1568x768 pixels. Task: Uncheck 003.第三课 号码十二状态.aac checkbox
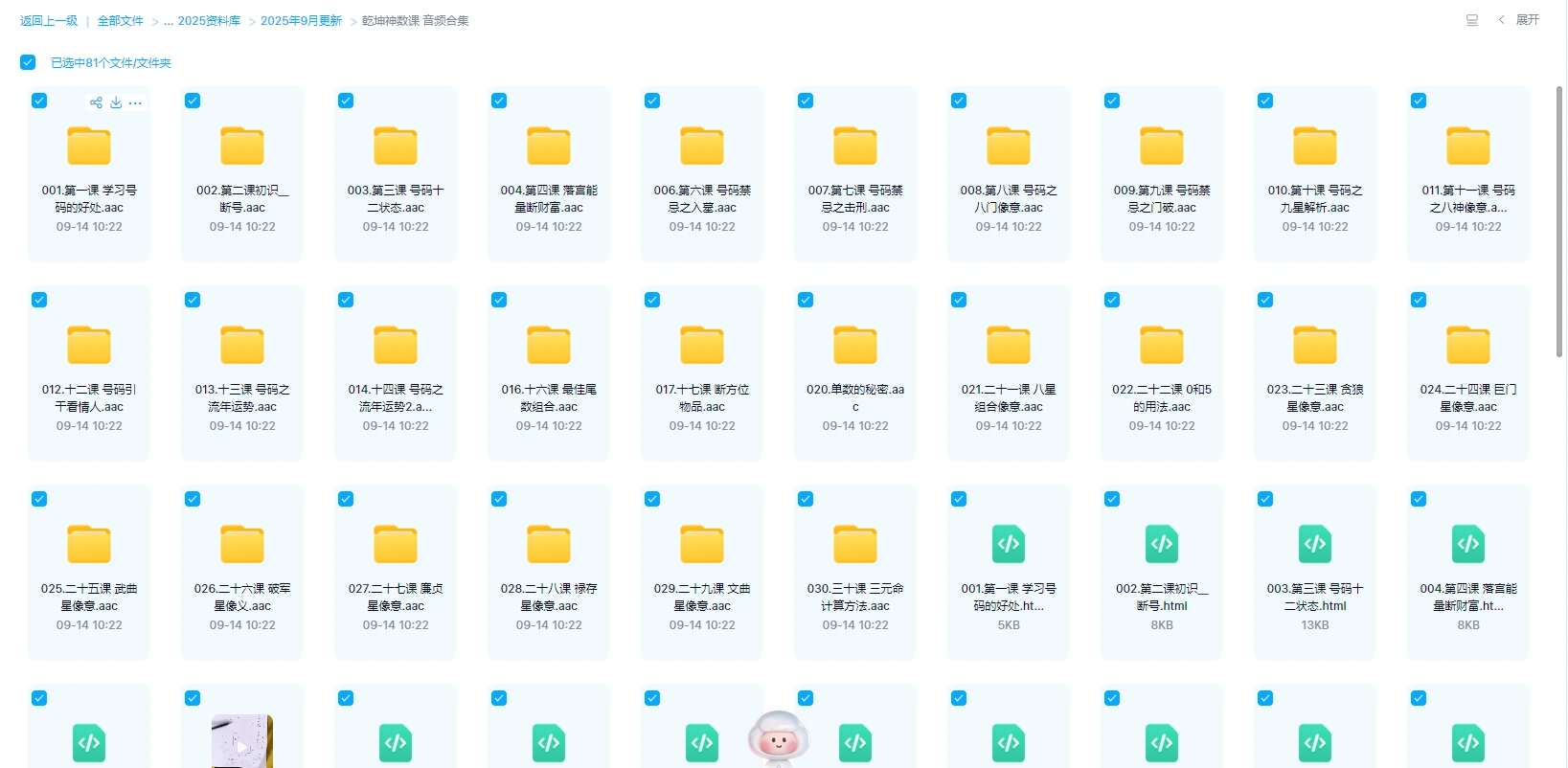tap(346, 101)
